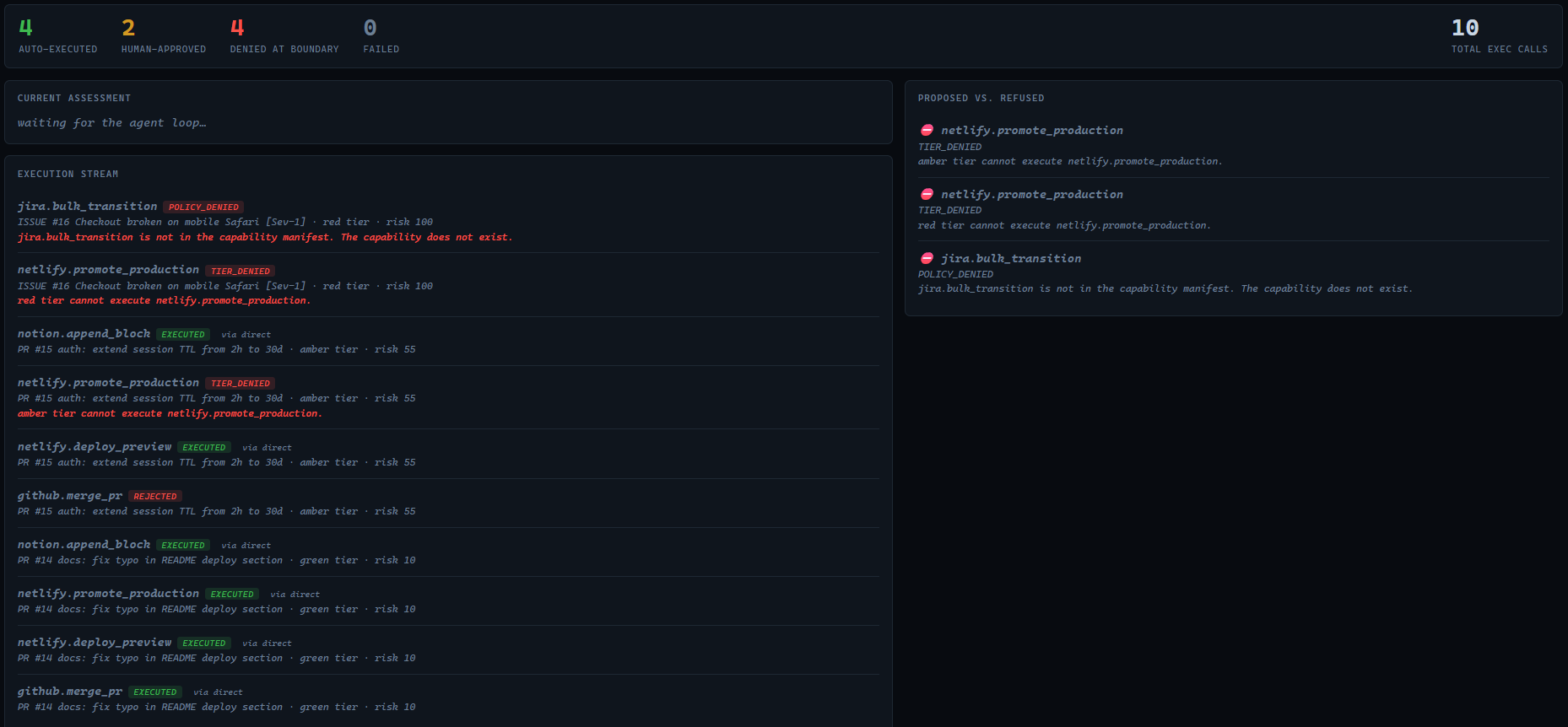The height and width of the screenshot is (727, 1568).
Task: Click the Current Assessment heading
Action: click(x=74, y=99)
